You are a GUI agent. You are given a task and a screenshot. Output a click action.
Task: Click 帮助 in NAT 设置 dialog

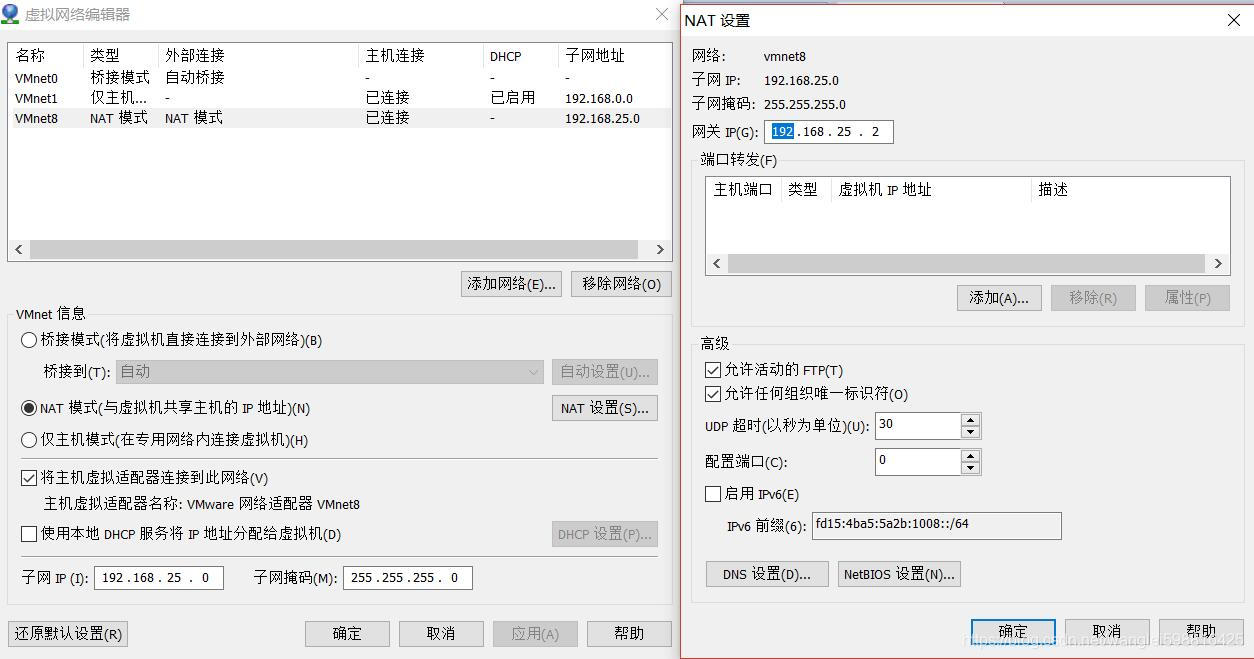[x=1201, y=632]
